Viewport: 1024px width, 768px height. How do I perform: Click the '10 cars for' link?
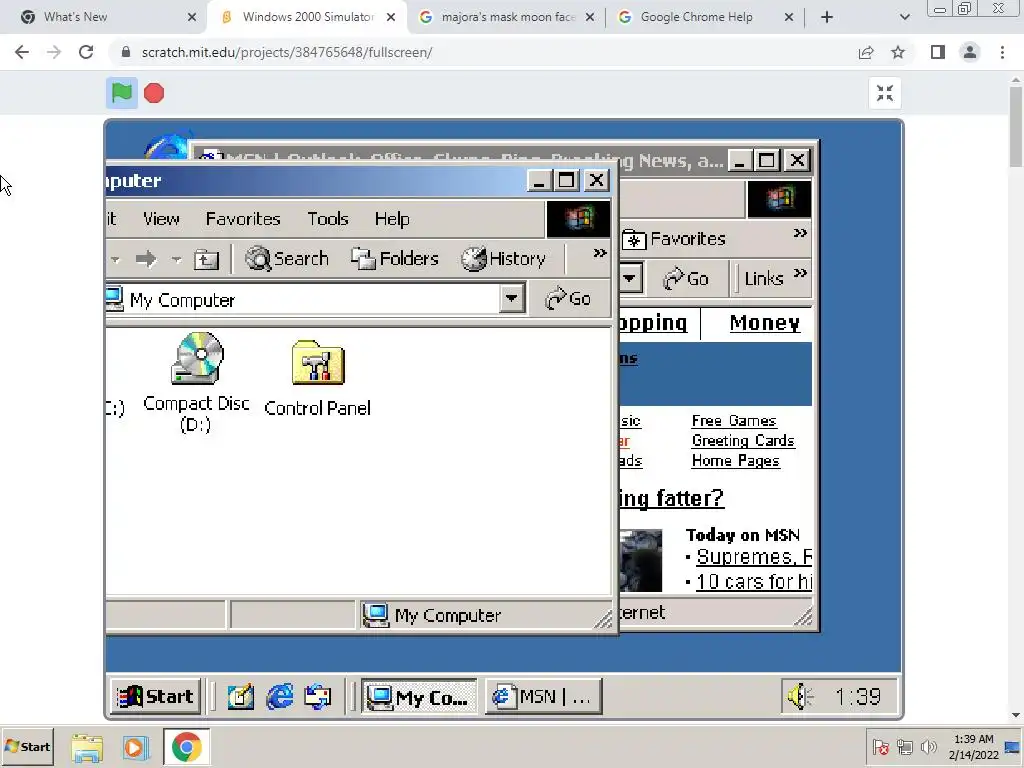tap(754, 581)
